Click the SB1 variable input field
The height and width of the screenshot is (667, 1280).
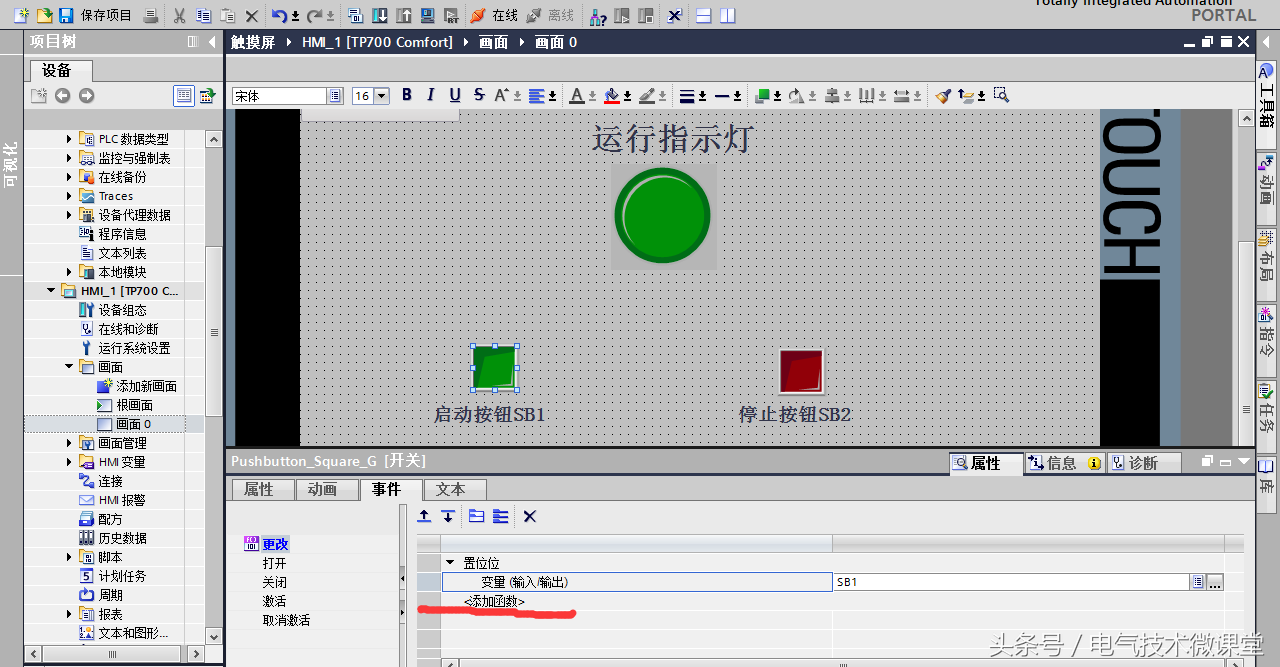[1010, 582]
